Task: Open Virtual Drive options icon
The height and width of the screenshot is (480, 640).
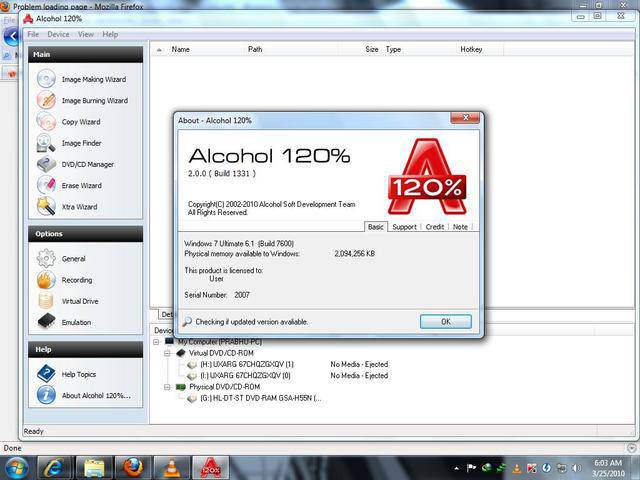Action: point(46,301)
